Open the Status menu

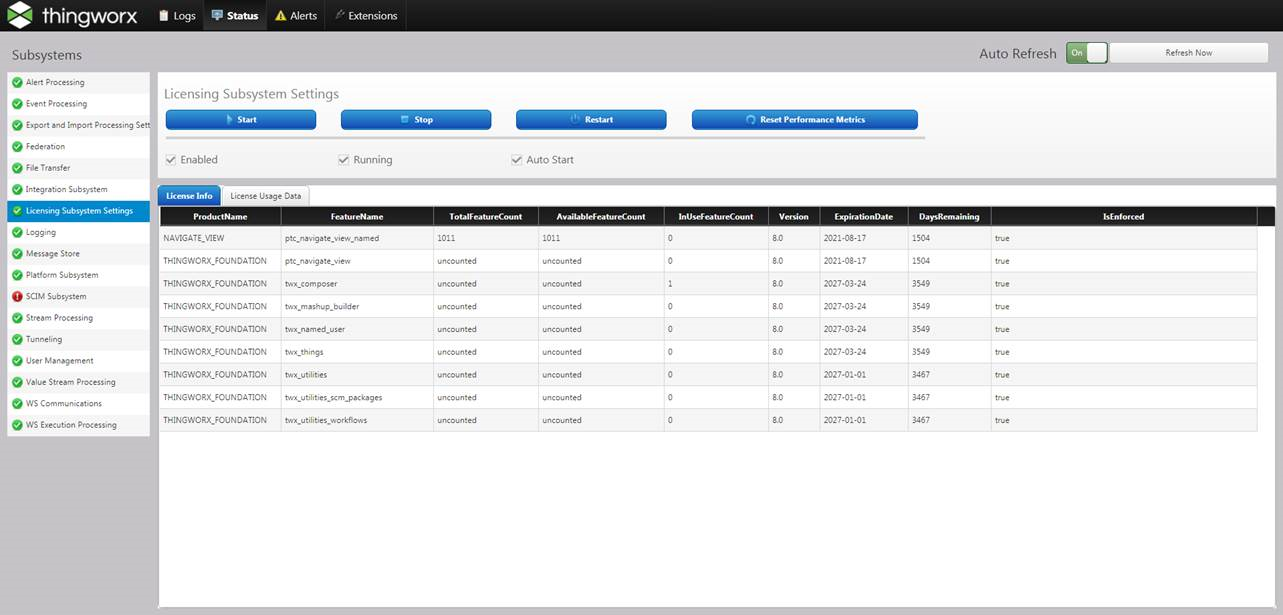point(235,16)
